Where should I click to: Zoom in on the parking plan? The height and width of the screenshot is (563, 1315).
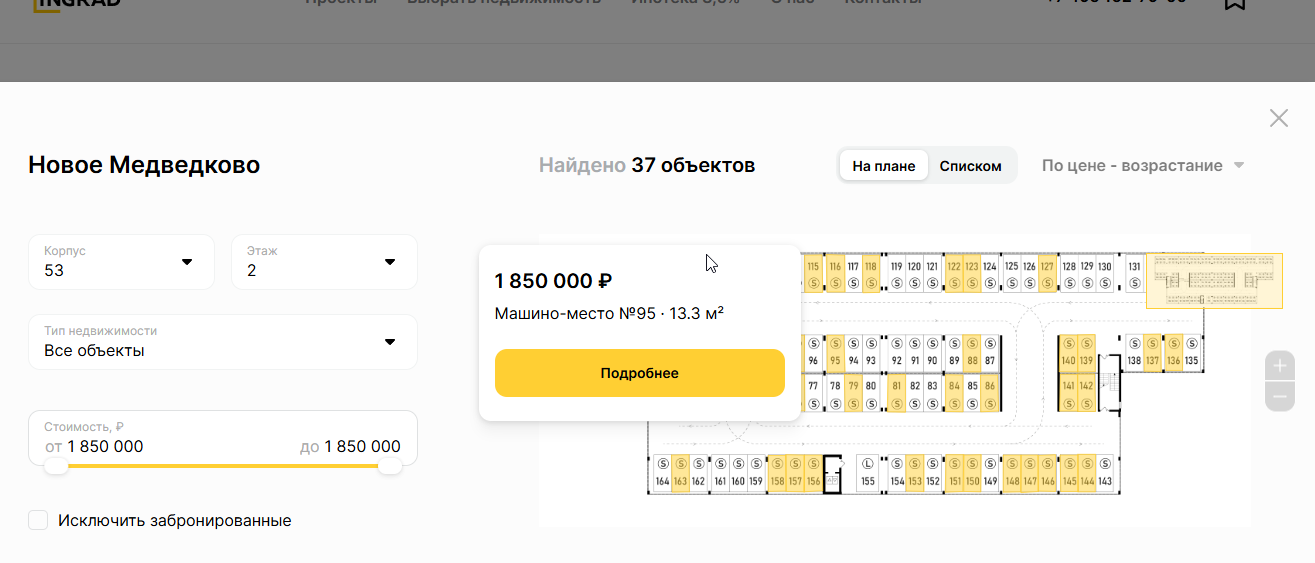tap(1280, 366)
